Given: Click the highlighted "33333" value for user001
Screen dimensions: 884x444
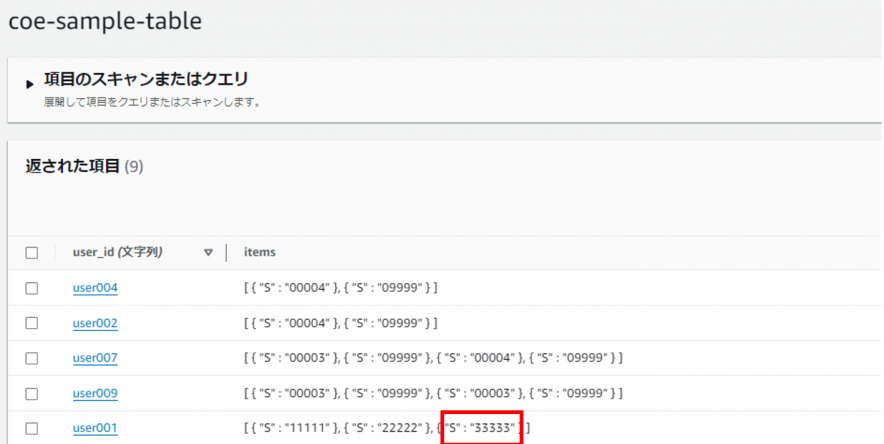Looking at the screenshot, I should click(x=484, y=428).
